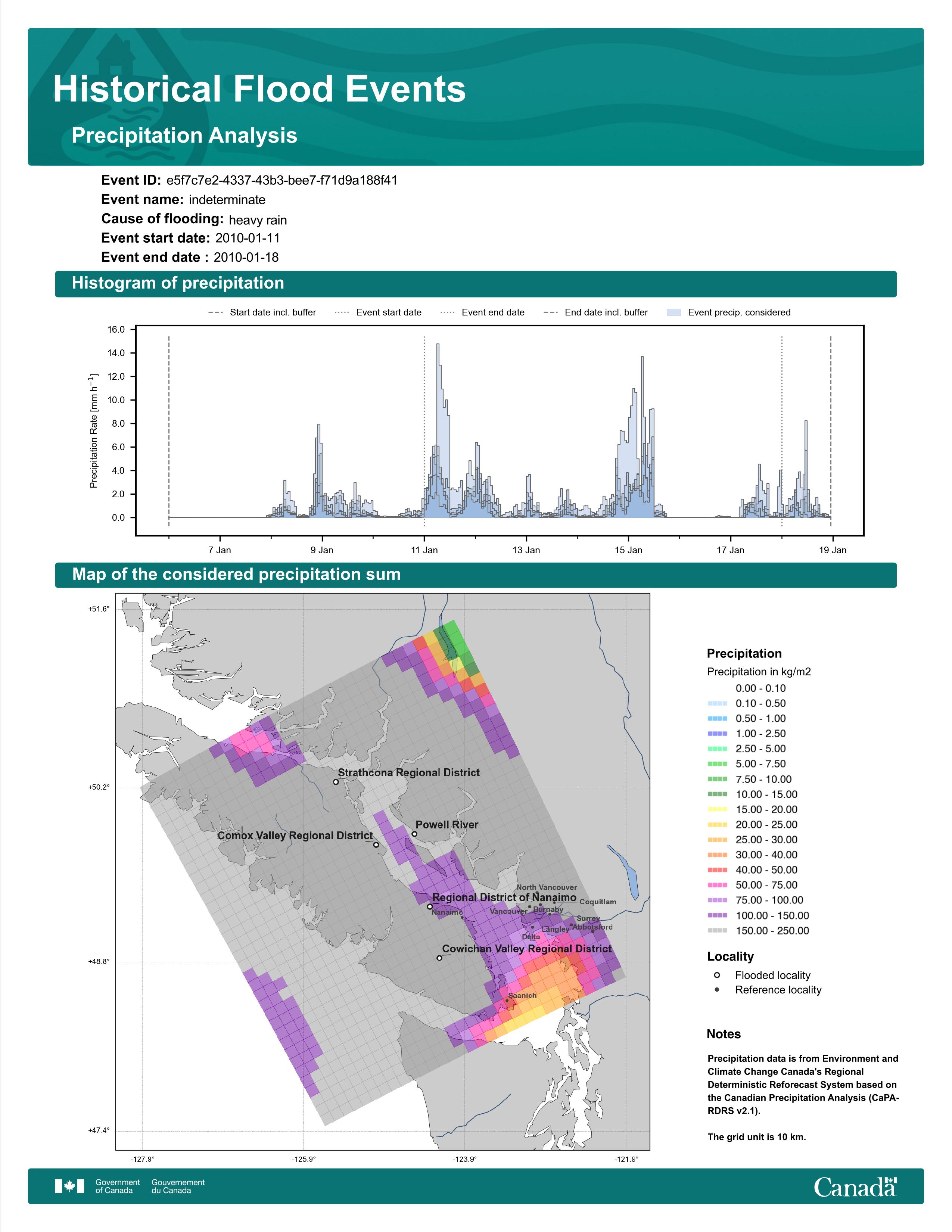This screenshot has height=1232, width=952.
Task: Click the event name value indeterminate
Action: pos(227,200)
